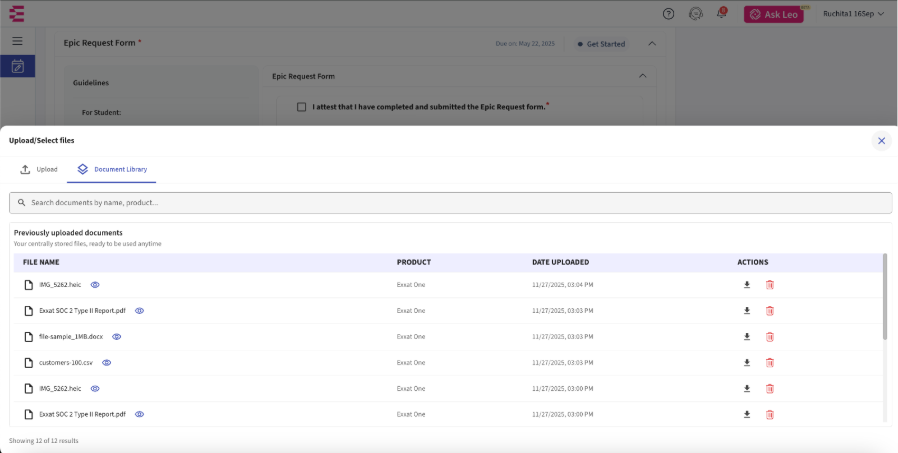Screen dimensions: 898x453
Task: Collapse the inner Epic Request Form section
Action: pyautogui.click(x=642, y=76)
